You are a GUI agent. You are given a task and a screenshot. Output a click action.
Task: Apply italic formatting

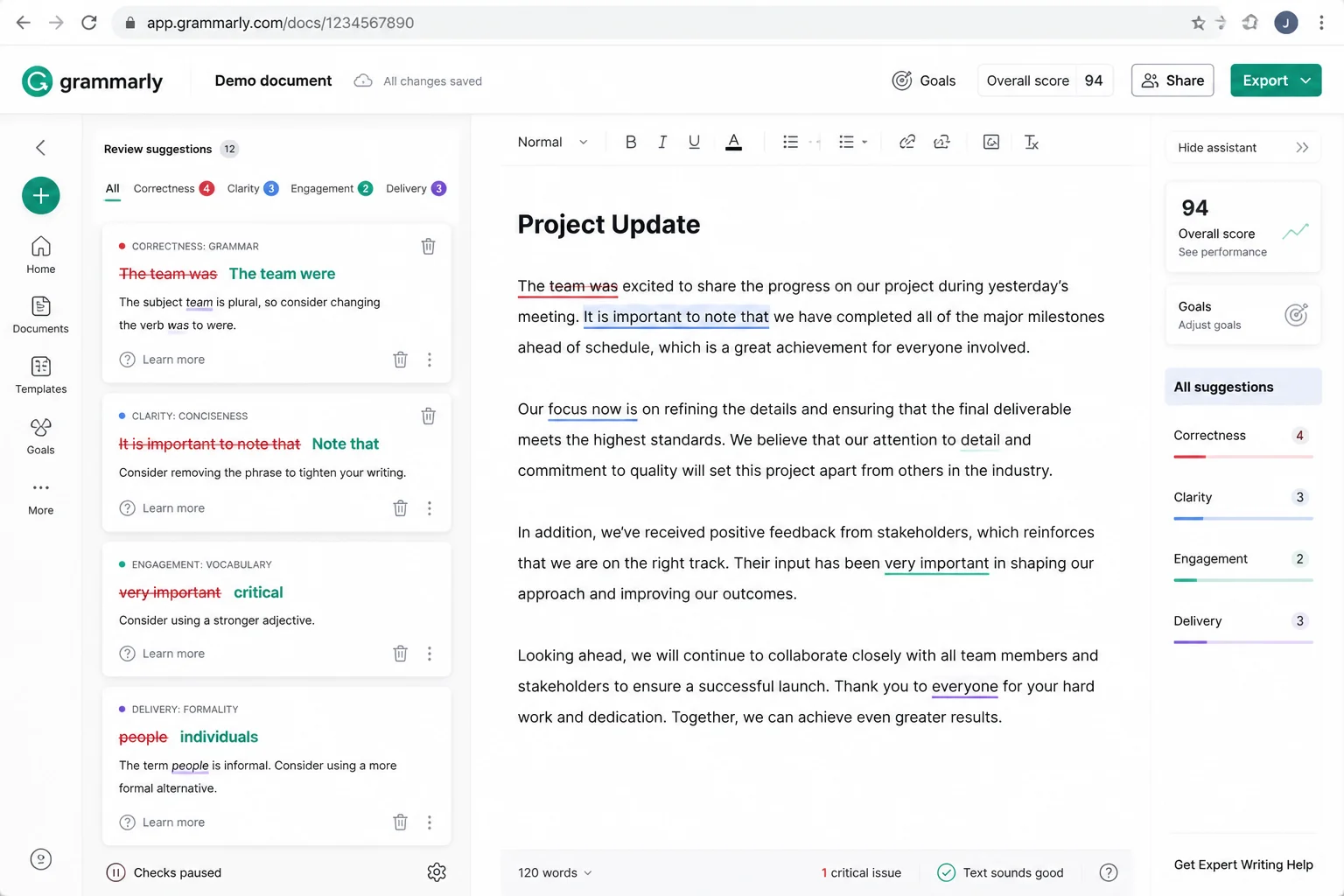tap(662, 142)
